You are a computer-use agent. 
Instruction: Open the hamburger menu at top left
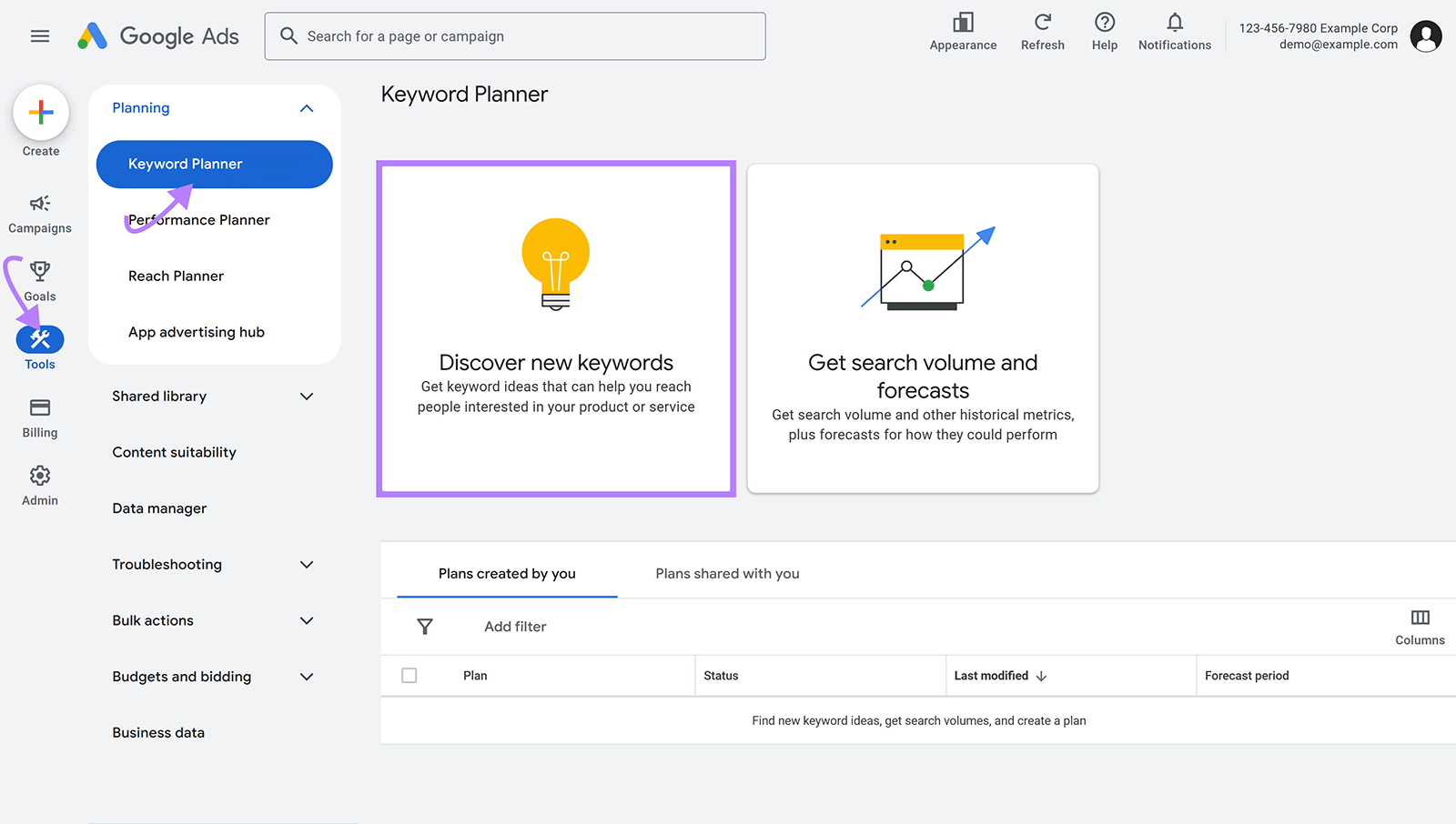coord(39,35)
